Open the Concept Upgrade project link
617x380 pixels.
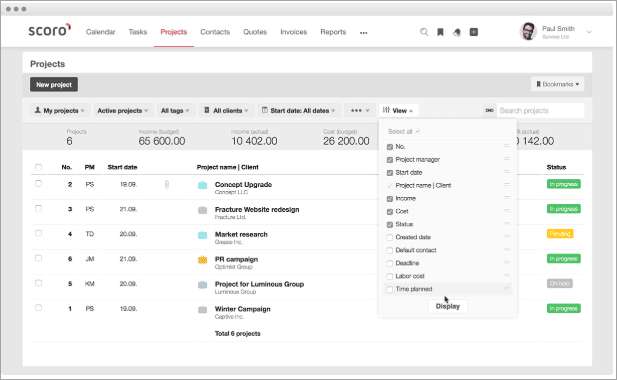coord(243,184)
